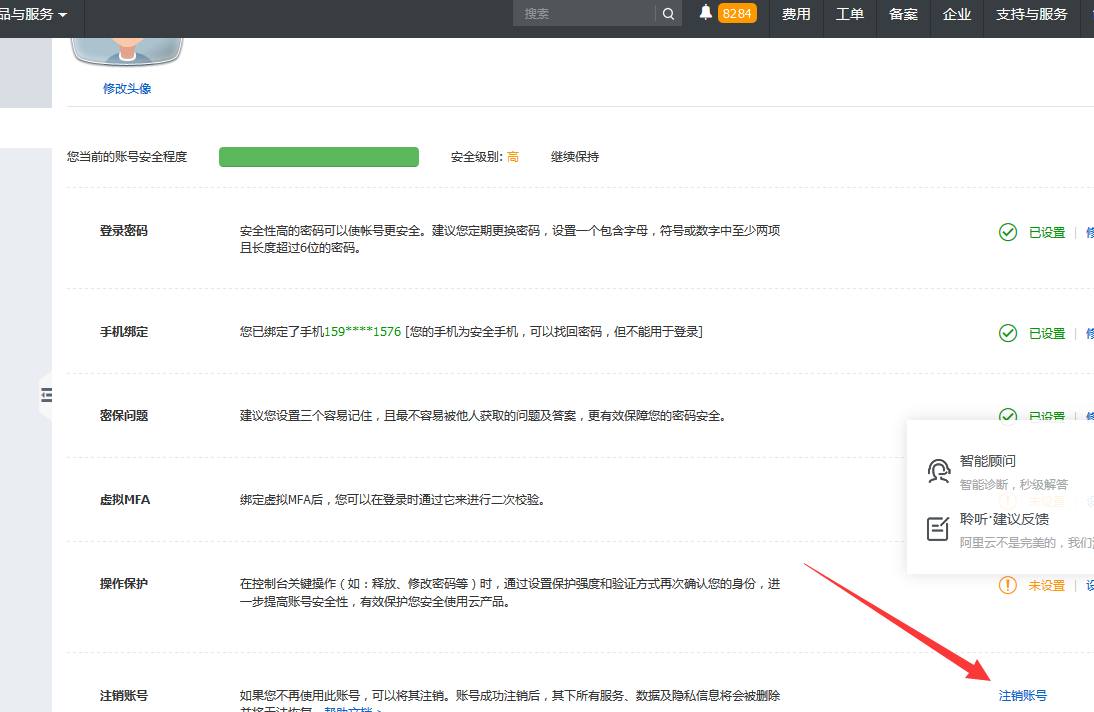Click the green account security level bar
This screenshot has height=712, width=1094.
tap(319, 157)
